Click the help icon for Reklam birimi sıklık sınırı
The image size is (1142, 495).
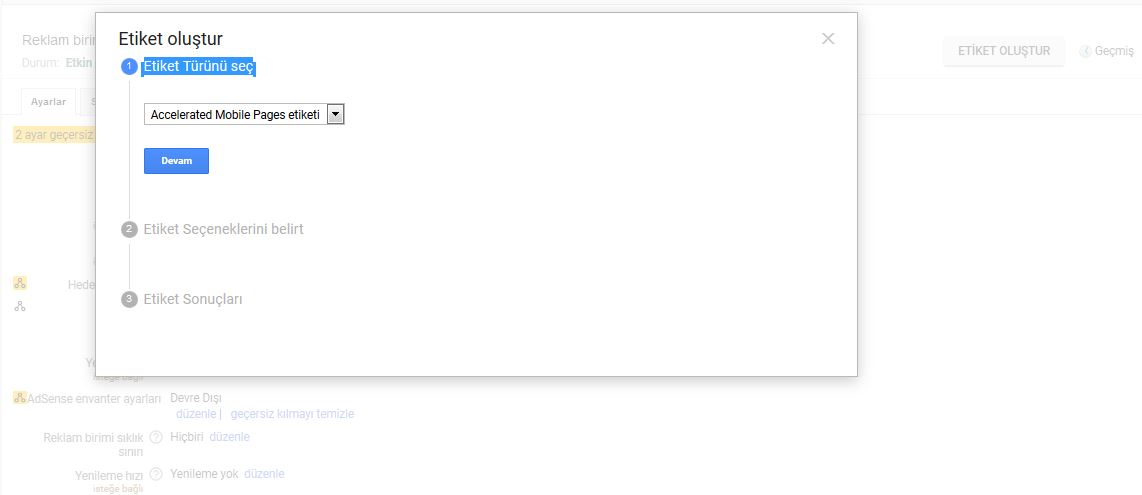[x=156, y=437]
